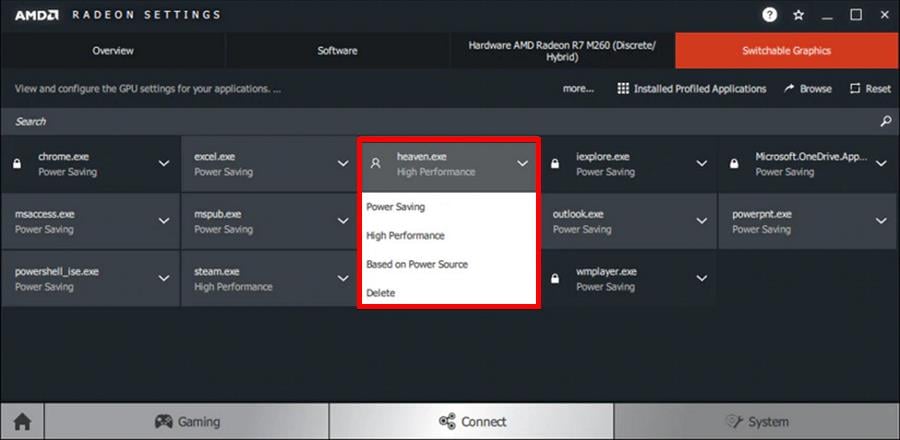Choose Based on Power Source option

pos(417,264)
